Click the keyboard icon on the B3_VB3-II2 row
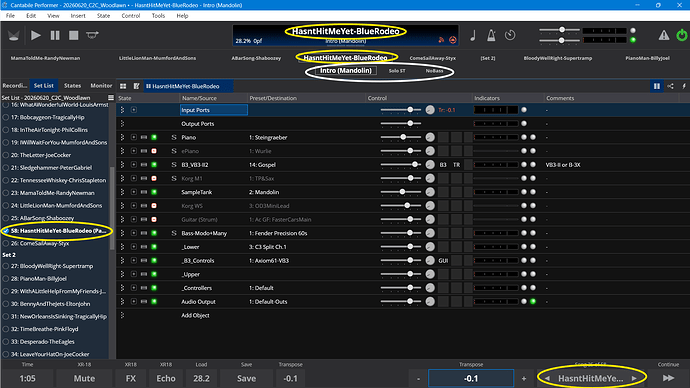This screenshot has height=388, width=690. [144, 165]
